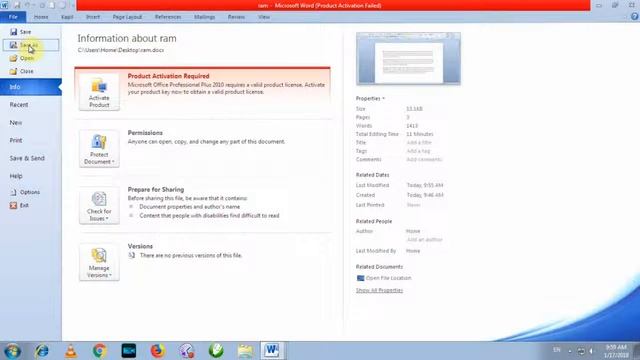The height and width of the screenshot is (360, 640).
Task: Open the Review ribbon tab
Action: [x=236, y=17]
